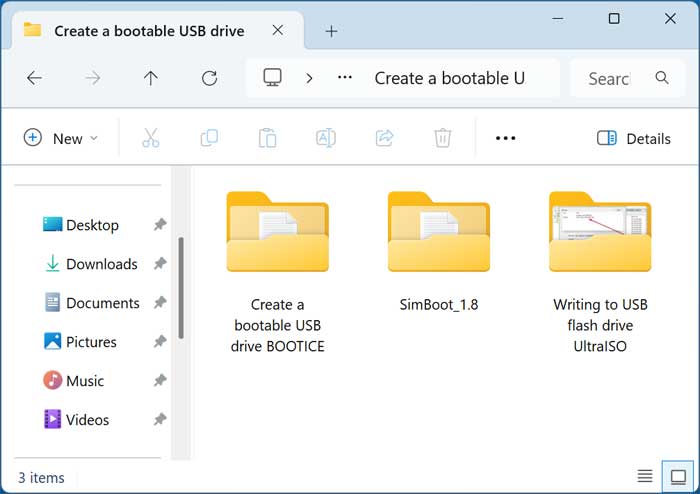Switch to large icons view

point(678,476)
